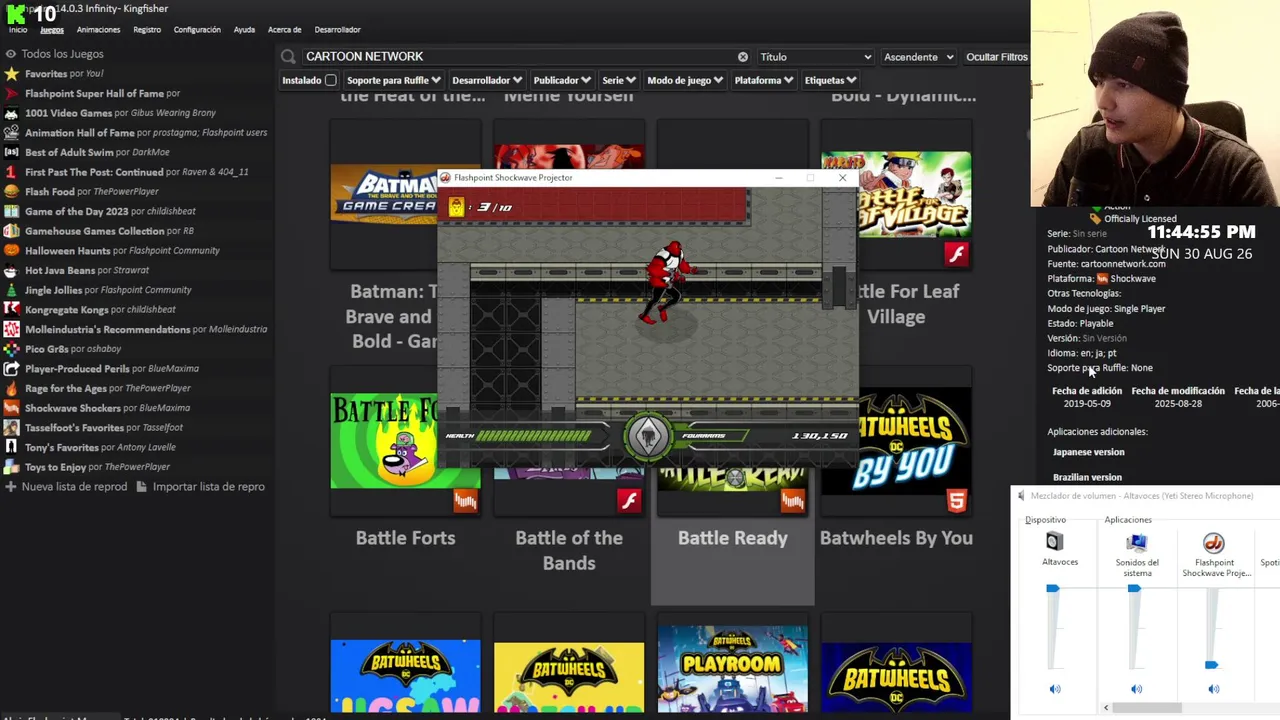The image size is (1280, 720).
Task: Open the Desarrollador tab in top menu
Action: tap(337, 30)
